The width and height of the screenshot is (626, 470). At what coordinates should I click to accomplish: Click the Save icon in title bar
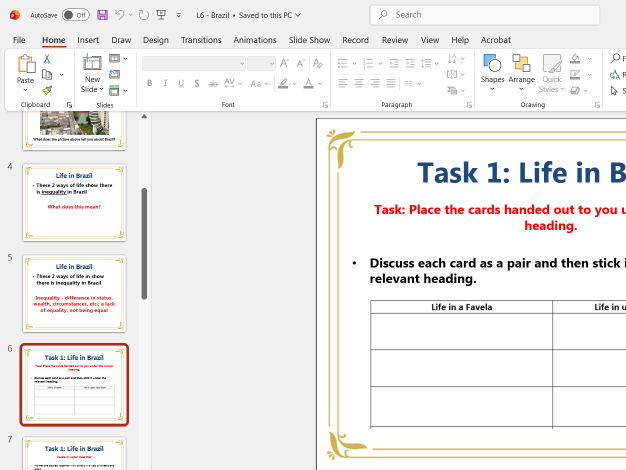103,15
